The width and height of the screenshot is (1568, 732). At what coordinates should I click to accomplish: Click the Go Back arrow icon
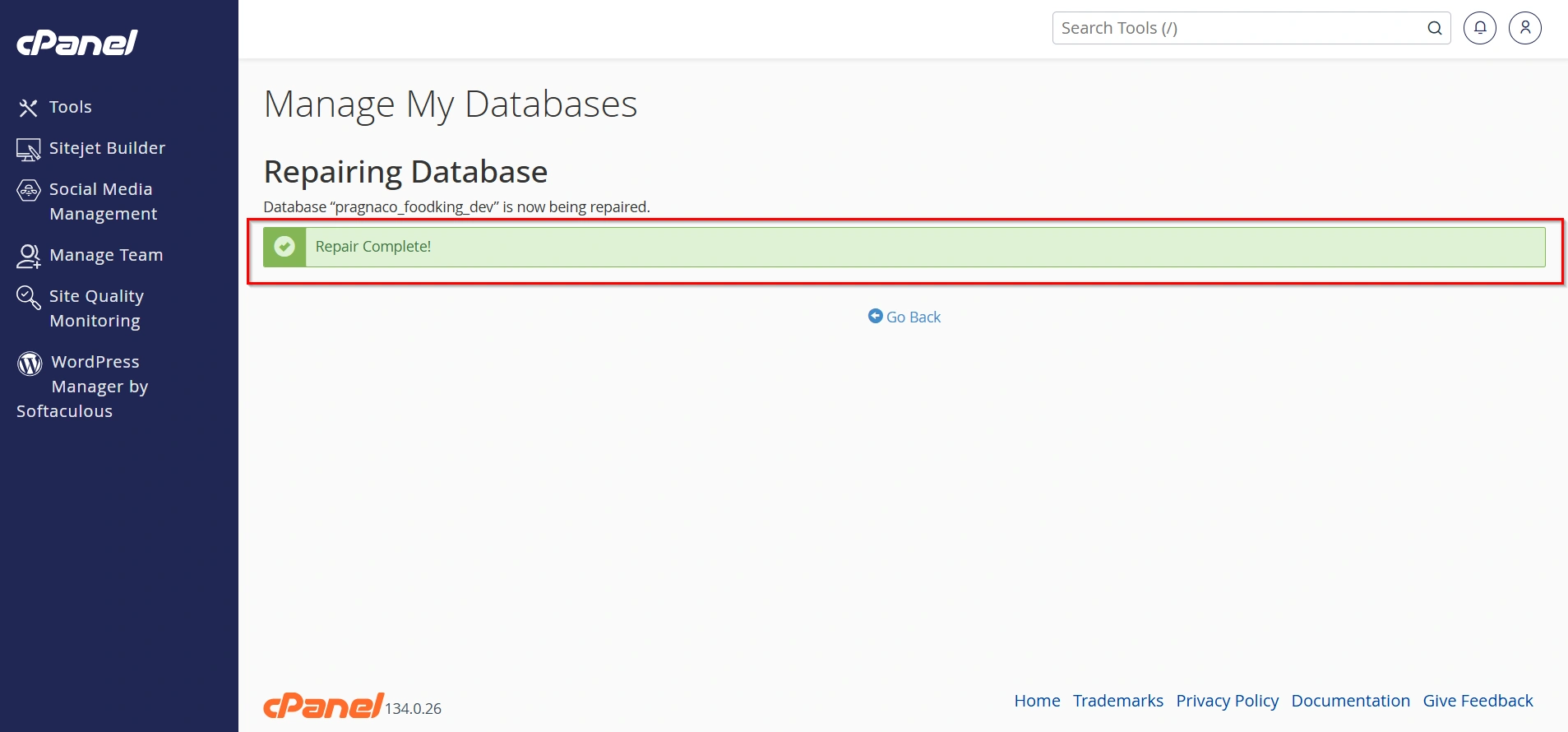[876, 316]
